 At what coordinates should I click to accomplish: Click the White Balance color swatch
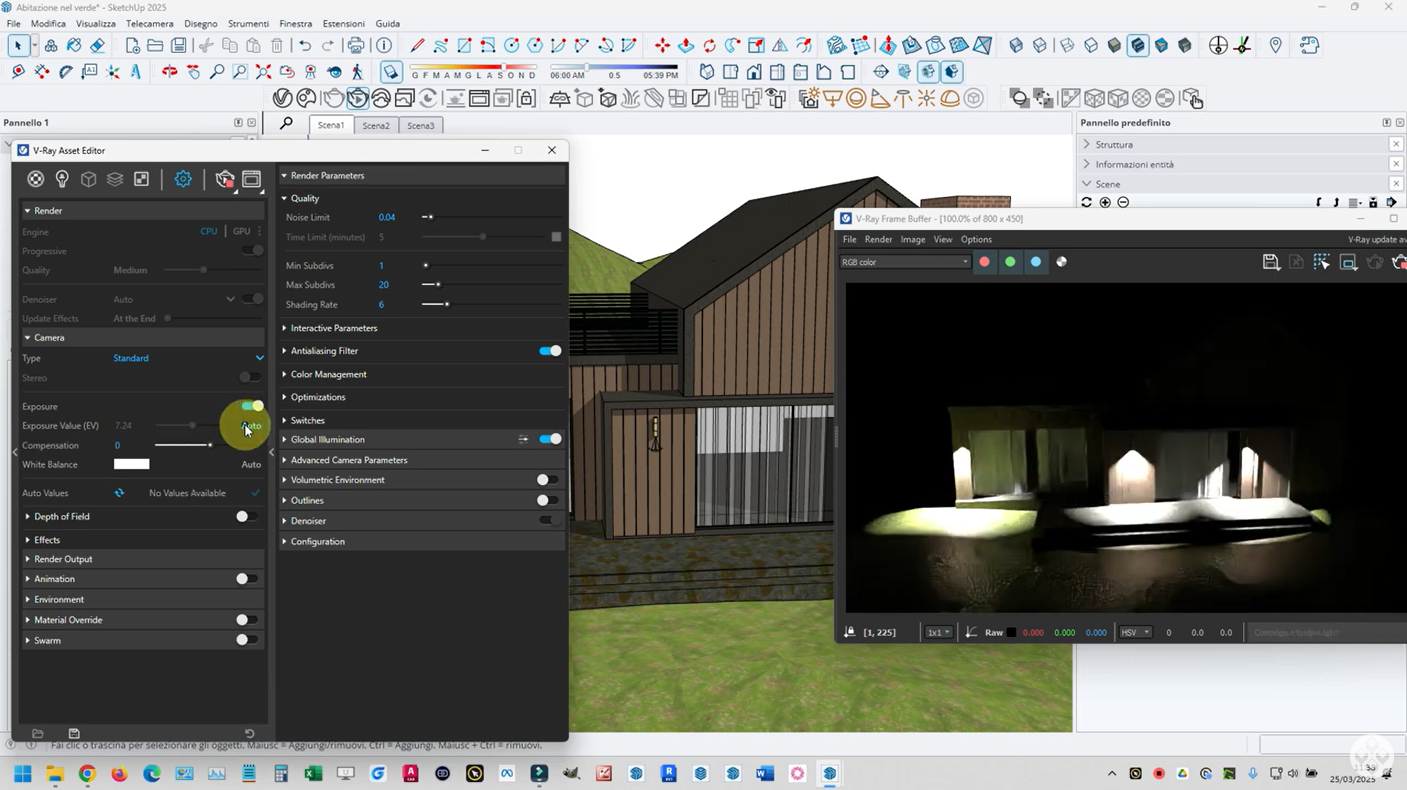tap(131, 464)
